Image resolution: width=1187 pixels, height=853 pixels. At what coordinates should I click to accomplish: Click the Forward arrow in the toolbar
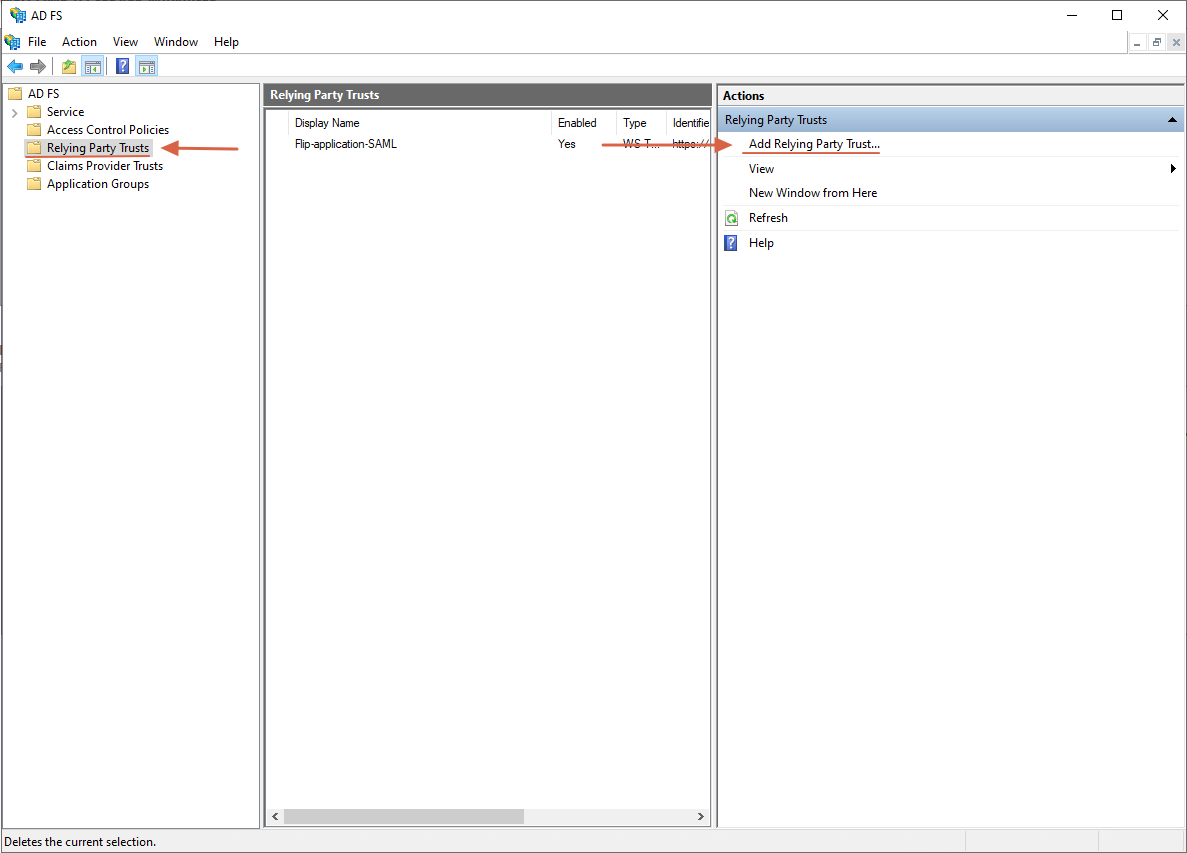pos(38,67)
